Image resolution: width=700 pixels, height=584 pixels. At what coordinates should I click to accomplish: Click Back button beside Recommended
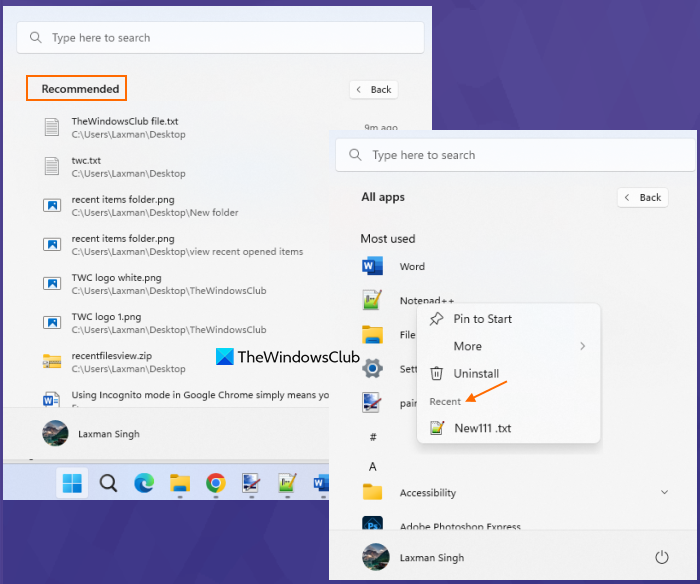[x=373, y=89]
